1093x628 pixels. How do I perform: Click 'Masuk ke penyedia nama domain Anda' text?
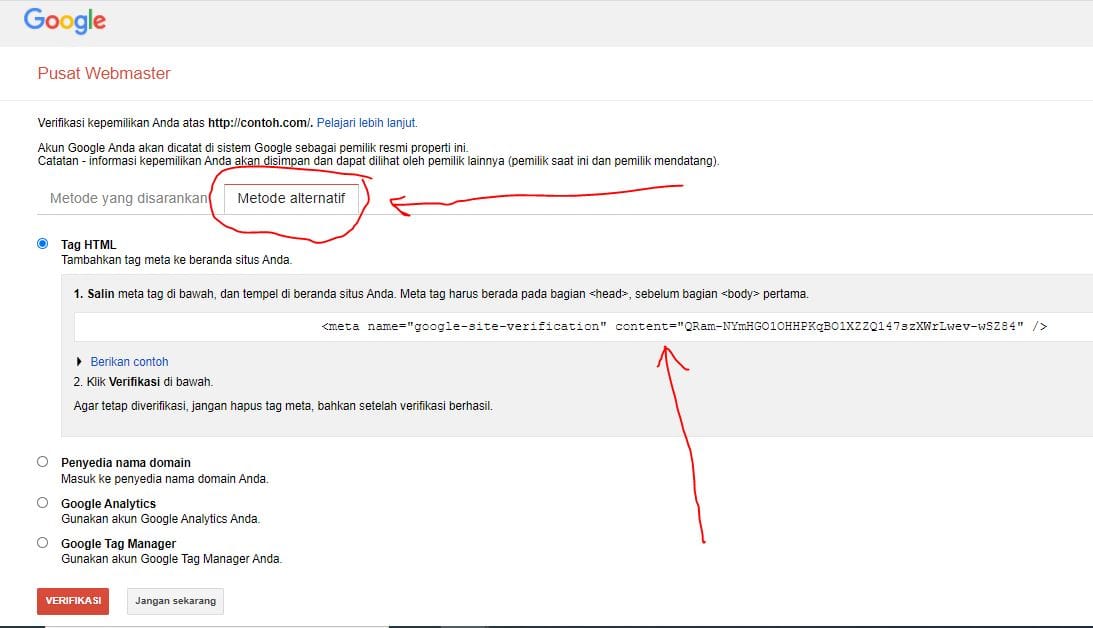point(165,479)
